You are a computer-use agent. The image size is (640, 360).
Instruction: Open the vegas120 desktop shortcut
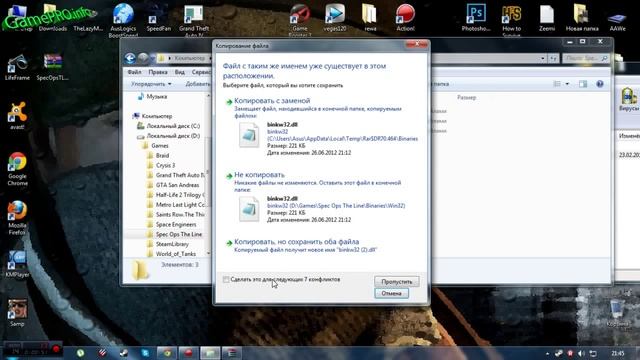pos(335,18)
